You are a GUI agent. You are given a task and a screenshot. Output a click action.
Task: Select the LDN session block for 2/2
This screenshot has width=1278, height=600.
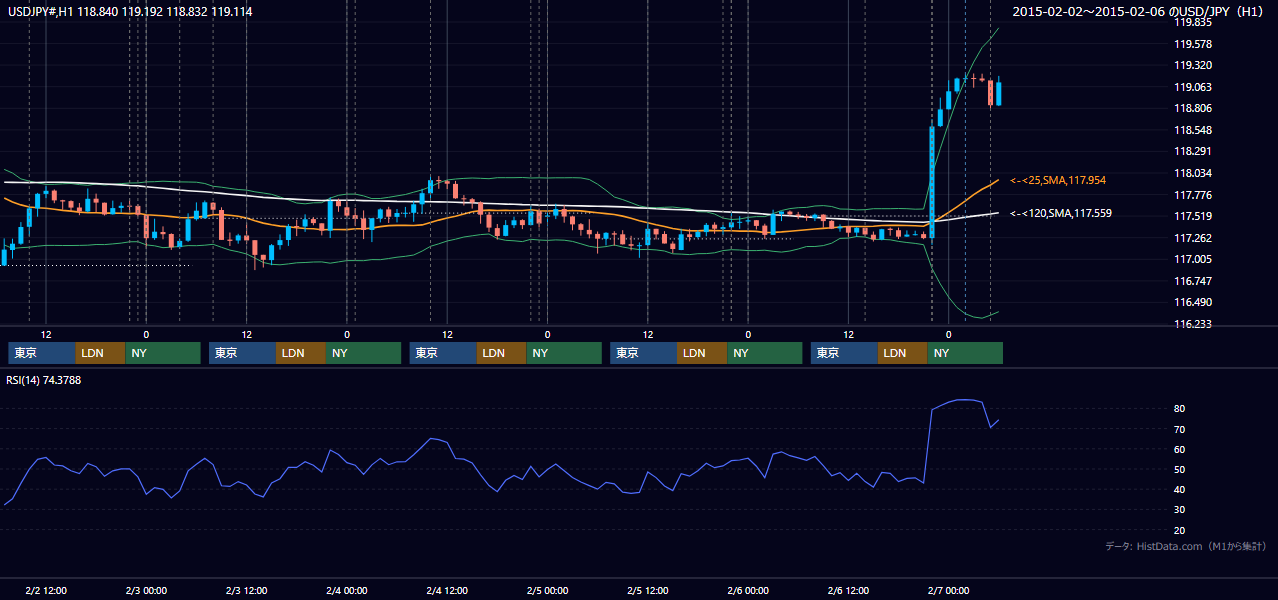pyautogui.click(x=100, y=353)
